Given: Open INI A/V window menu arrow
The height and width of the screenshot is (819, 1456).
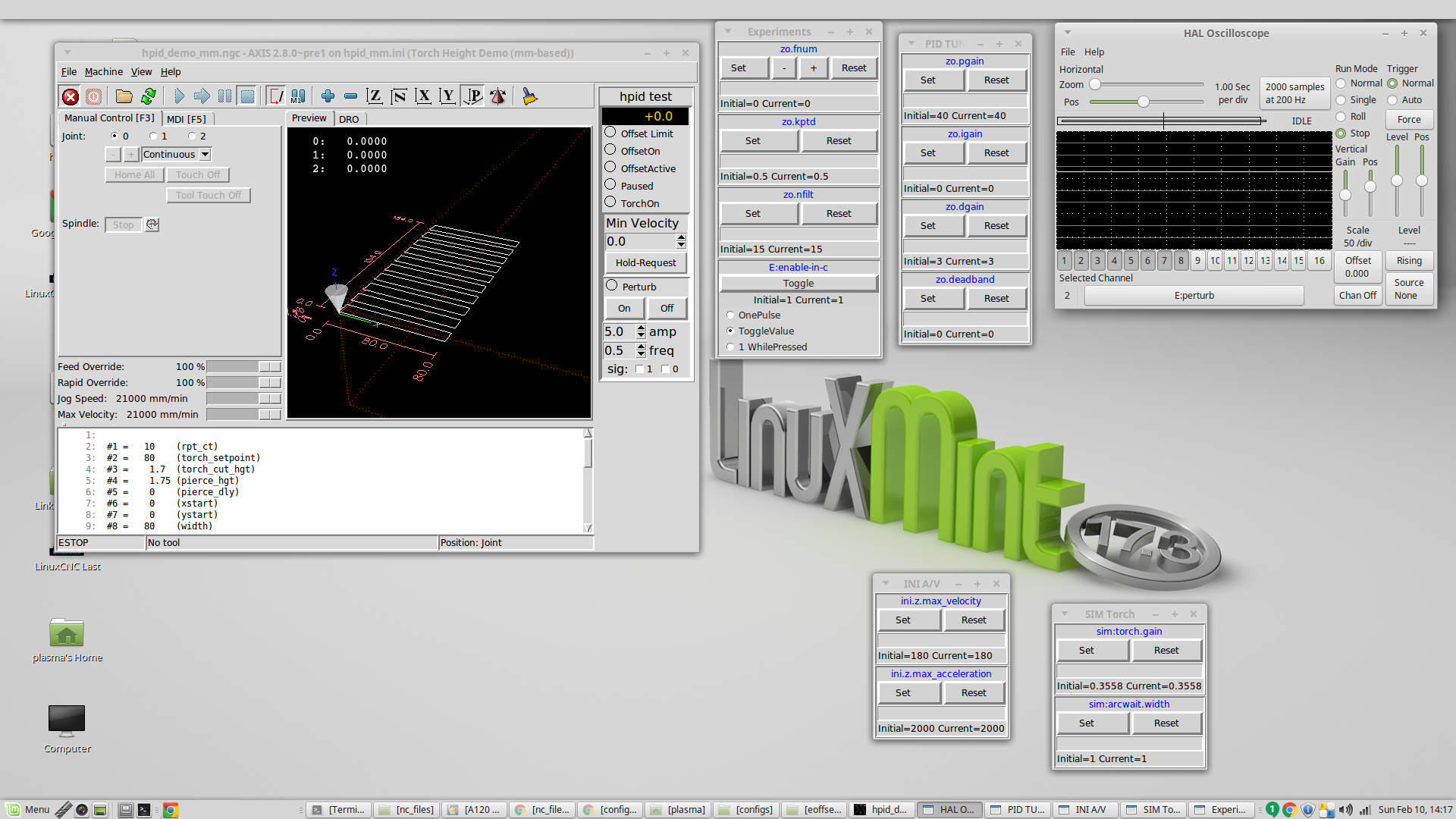Looking at the screenshot, I should tap(885, 584).
